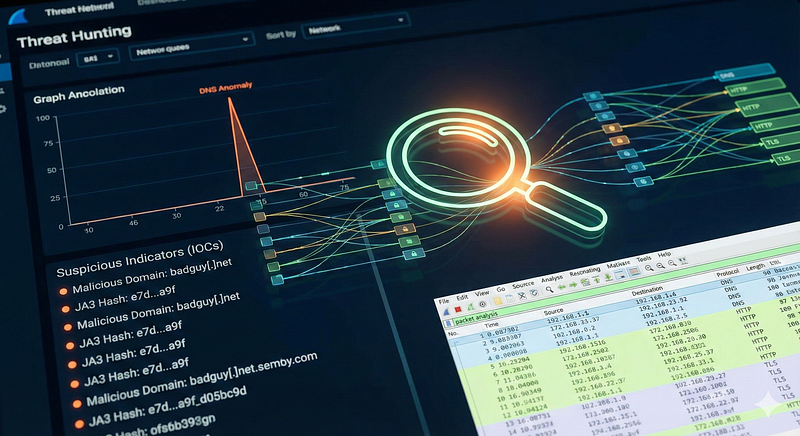Click destination address 192.168.2.5

(x=666, y=320)
